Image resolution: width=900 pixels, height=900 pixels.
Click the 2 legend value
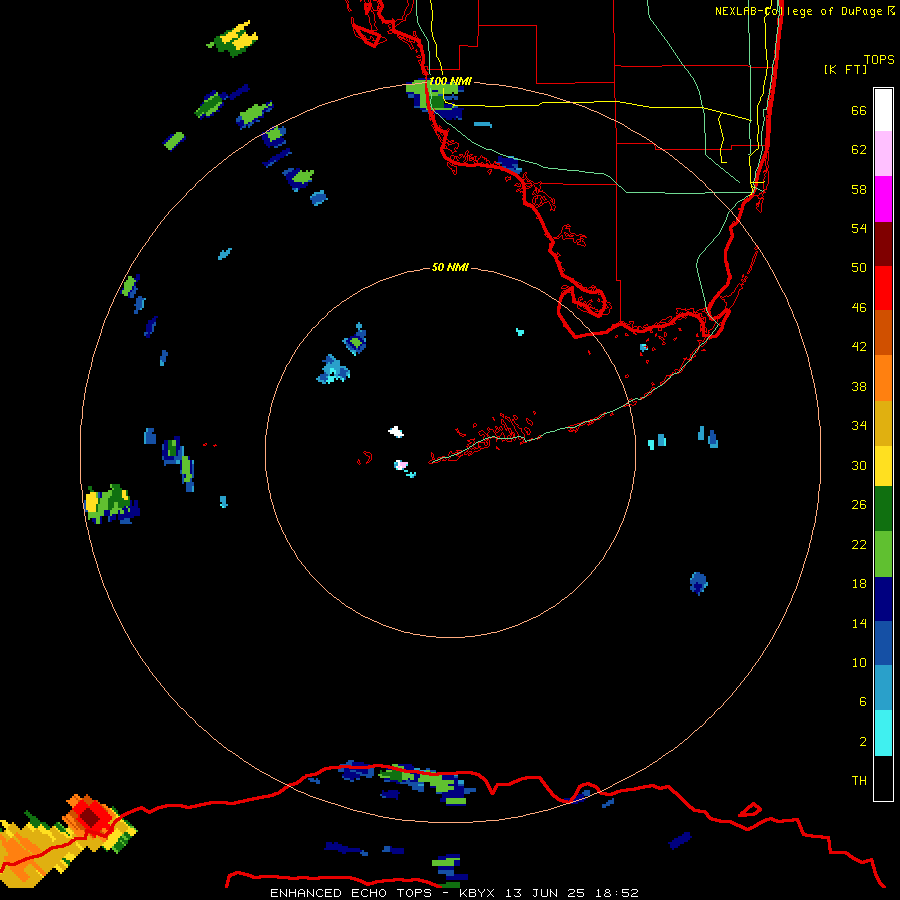click(862, 742)
